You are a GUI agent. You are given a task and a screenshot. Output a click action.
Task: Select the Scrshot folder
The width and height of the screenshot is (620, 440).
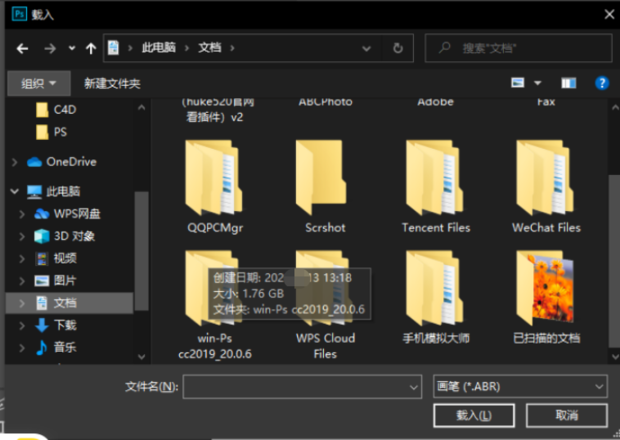coord(325,187)
